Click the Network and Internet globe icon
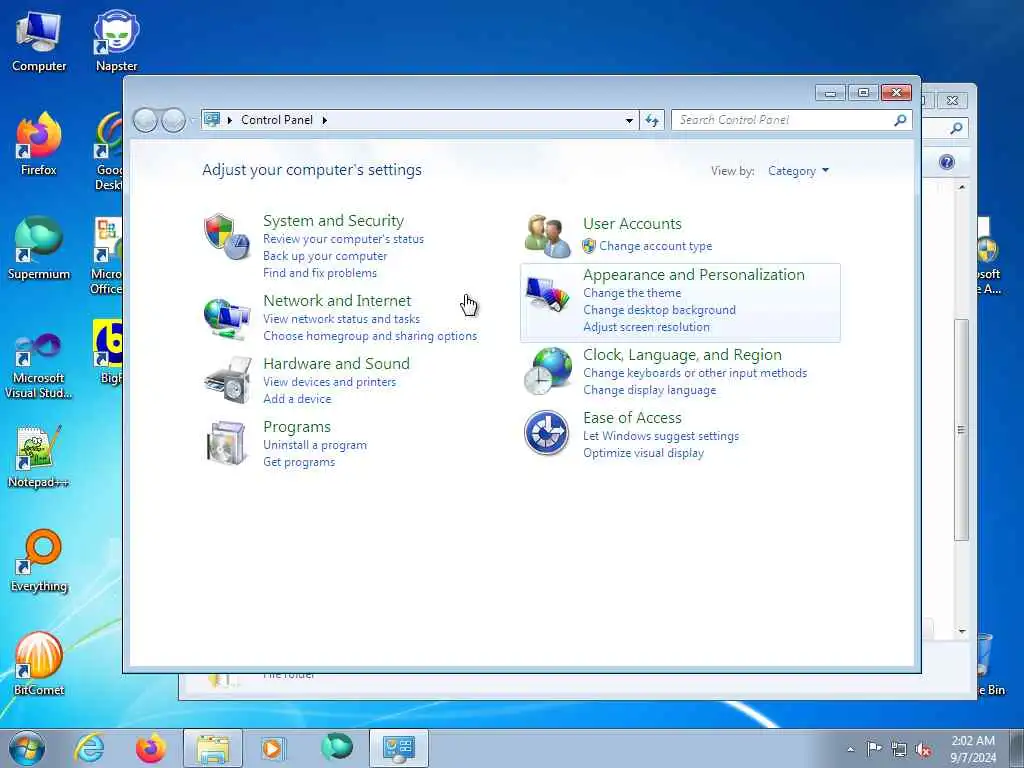The image size is (1024, 768). tap(227, 318)
